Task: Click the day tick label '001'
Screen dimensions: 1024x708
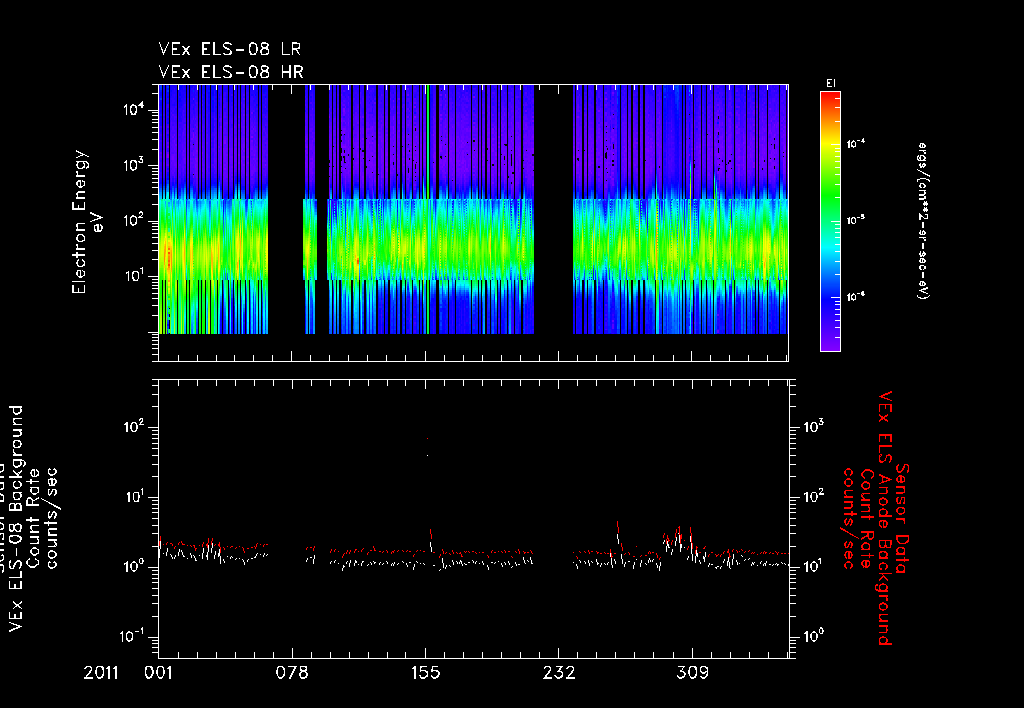Action: tap(158, 673)
